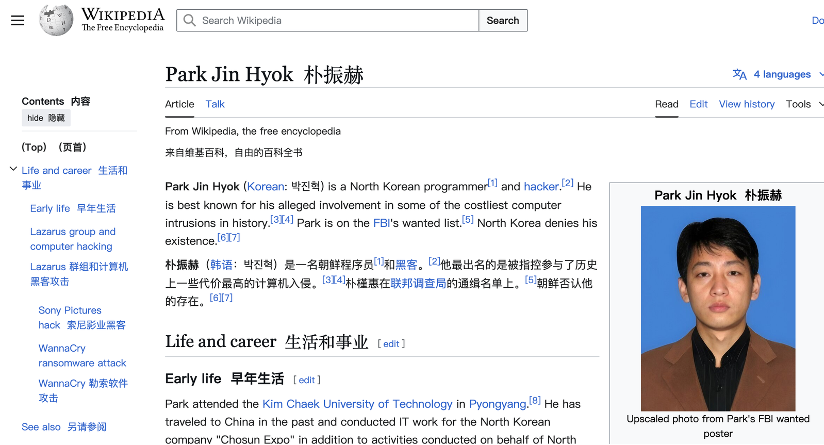
Task: Switch to the Talk tab
Action: click(215, 104)
